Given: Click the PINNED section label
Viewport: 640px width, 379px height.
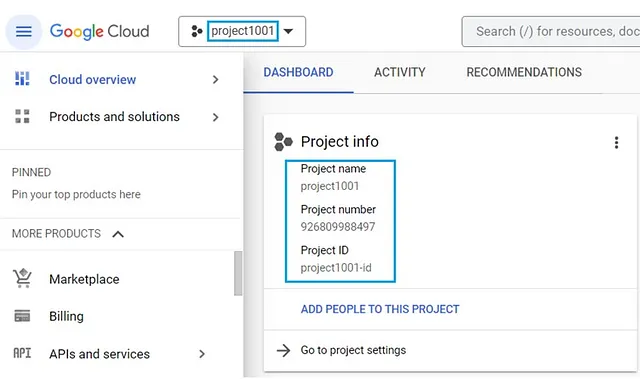Looking at the screenshot, I should (x=31, y=173).
